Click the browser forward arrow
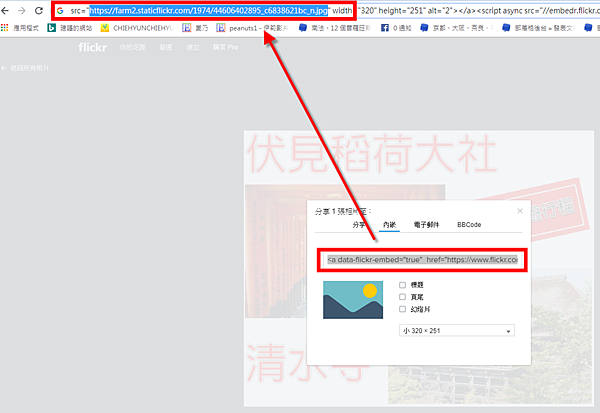Screen dimensions: 600x413 click(22, 11)
